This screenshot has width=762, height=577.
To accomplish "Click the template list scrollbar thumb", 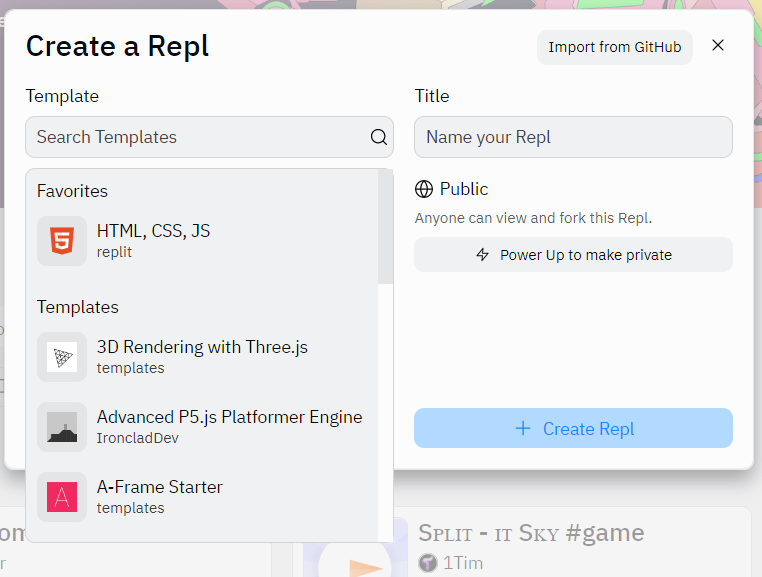I will tap(385, 227).
